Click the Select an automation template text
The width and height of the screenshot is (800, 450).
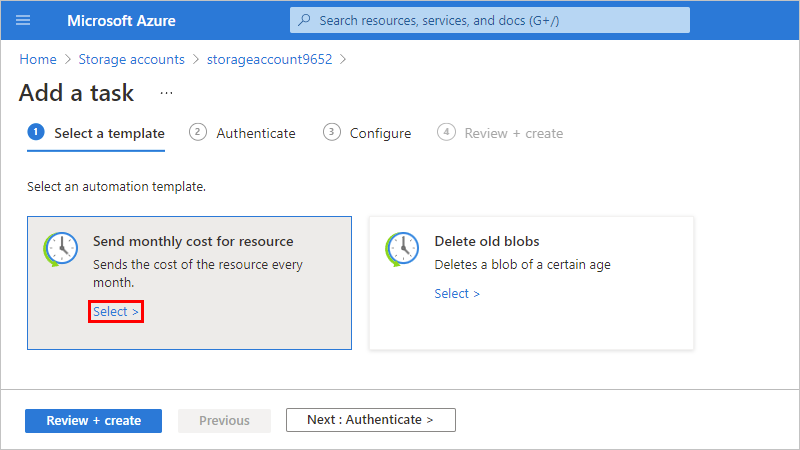(x=116, y=187)
